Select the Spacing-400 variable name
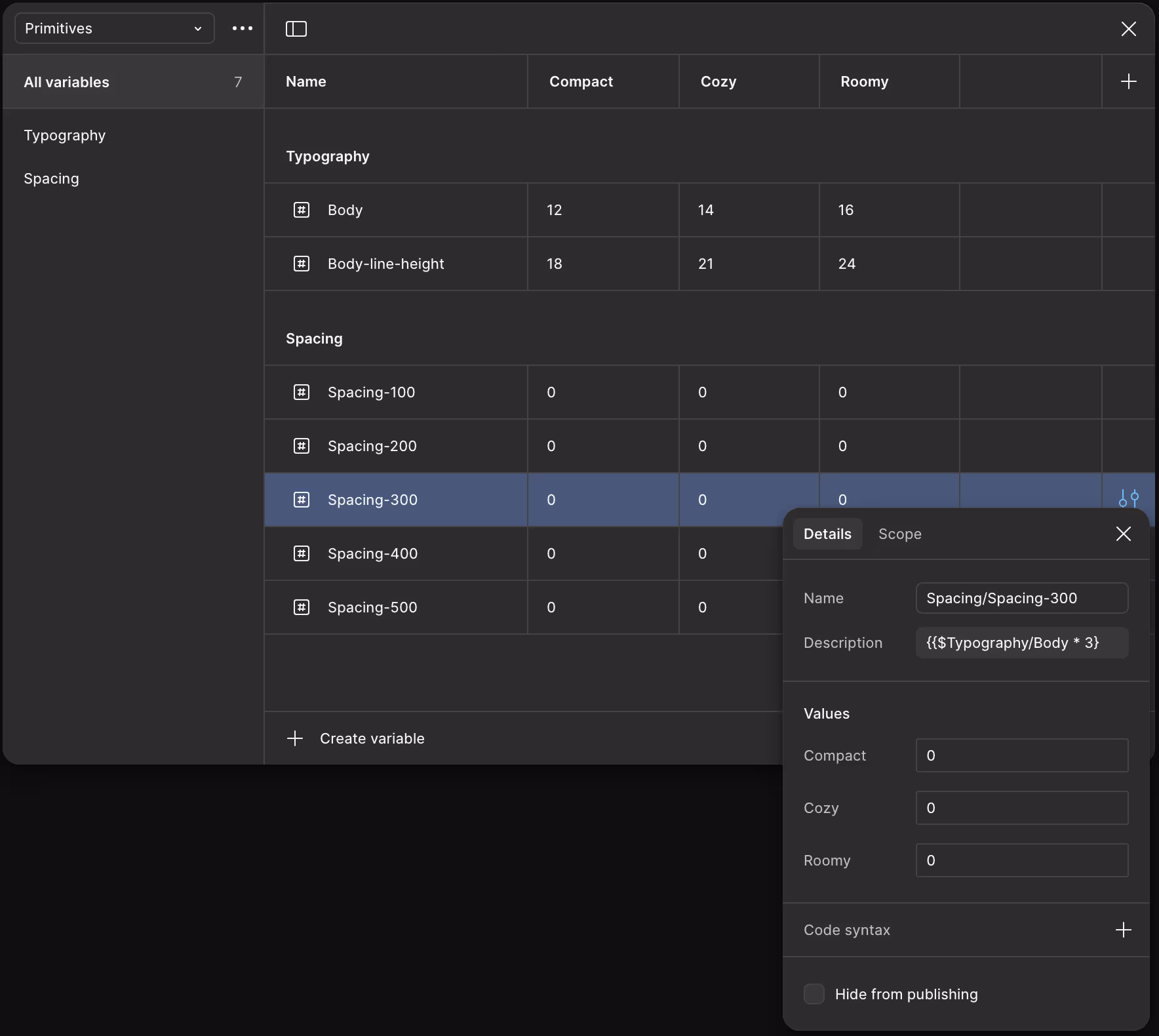Screen dimensions: 1159x1036 [372, 553]
